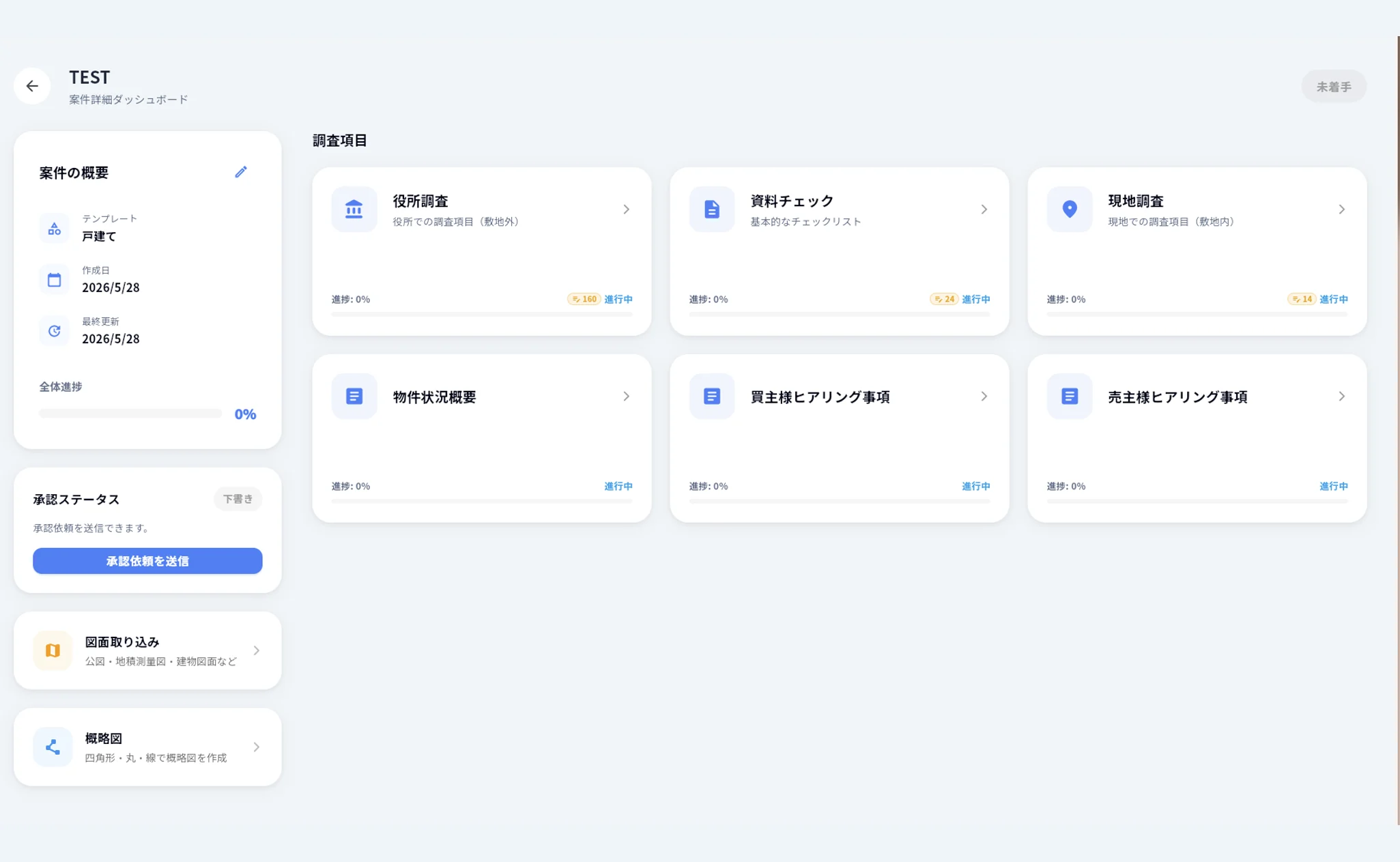1400x862 pixels.
Task: Click the 資料チェック progress bar
Action: click(840, 314)
